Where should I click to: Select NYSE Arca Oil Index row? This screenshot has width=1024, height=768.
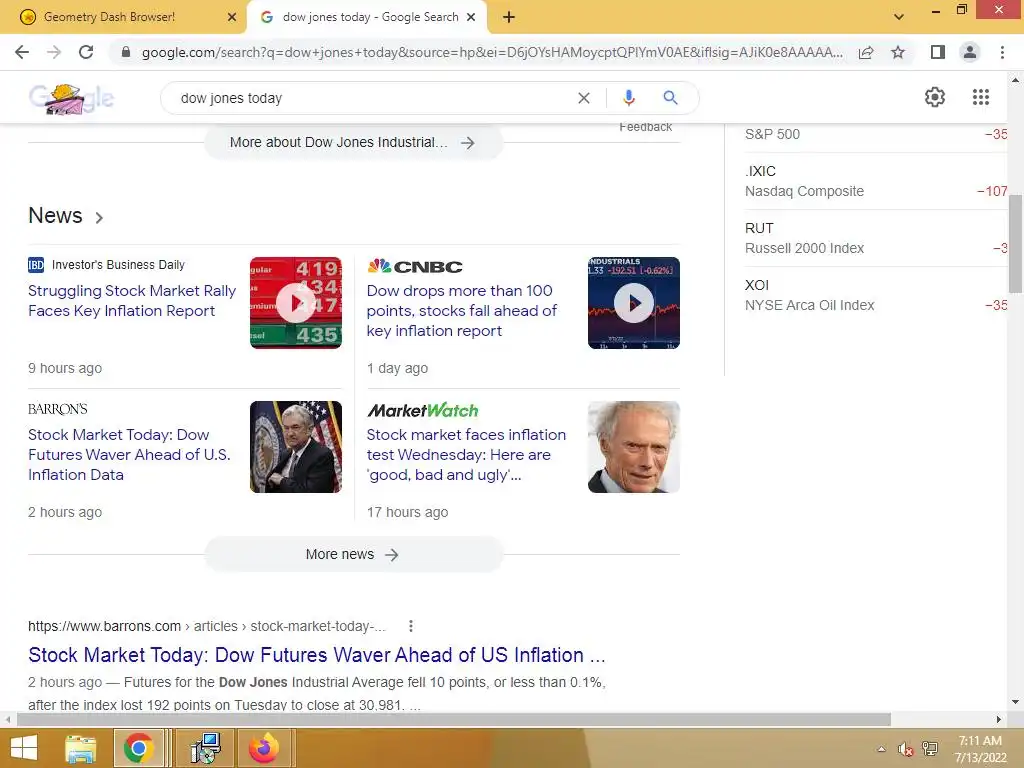click(876, 295)
